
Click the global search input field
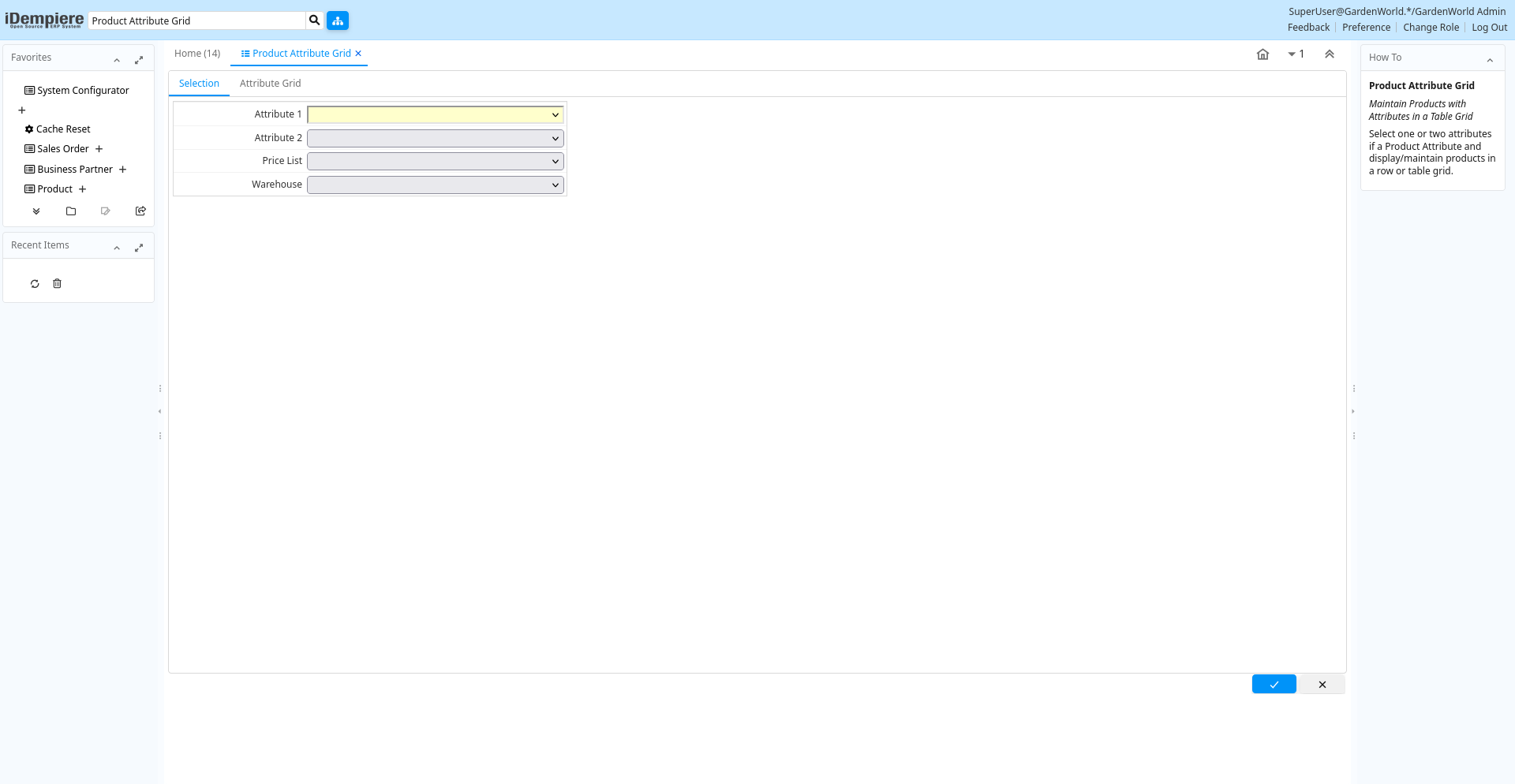pos(197,21)
